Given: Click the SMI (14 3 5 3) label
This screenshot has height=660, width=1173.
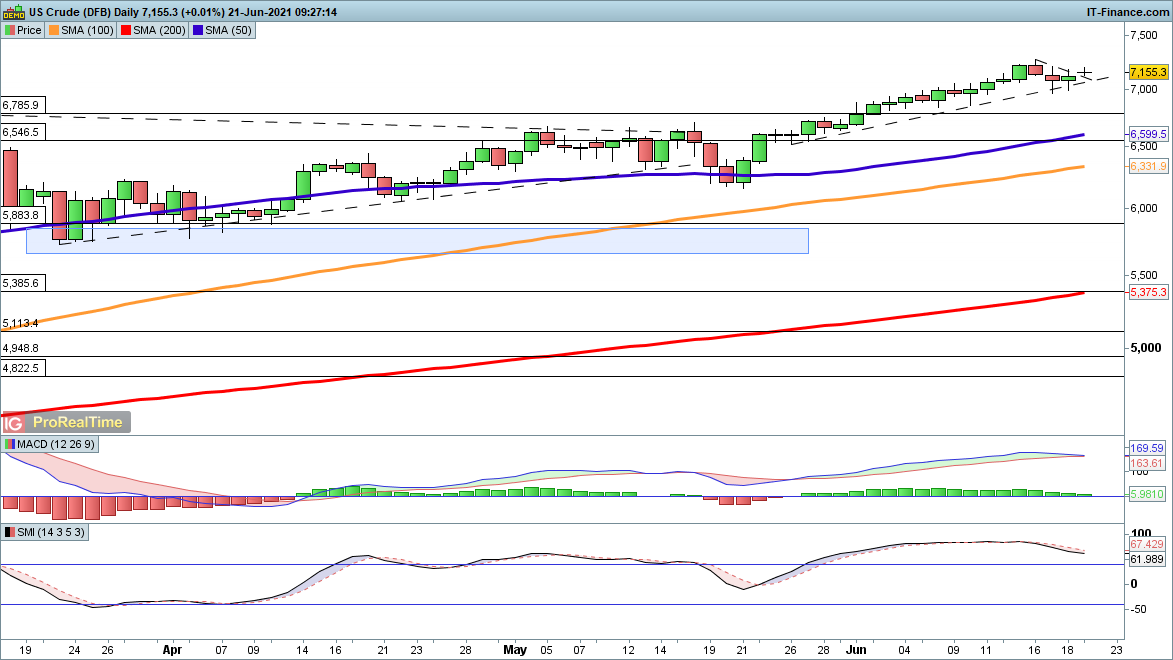Looking at the screenshot, I should pos(46,533).
